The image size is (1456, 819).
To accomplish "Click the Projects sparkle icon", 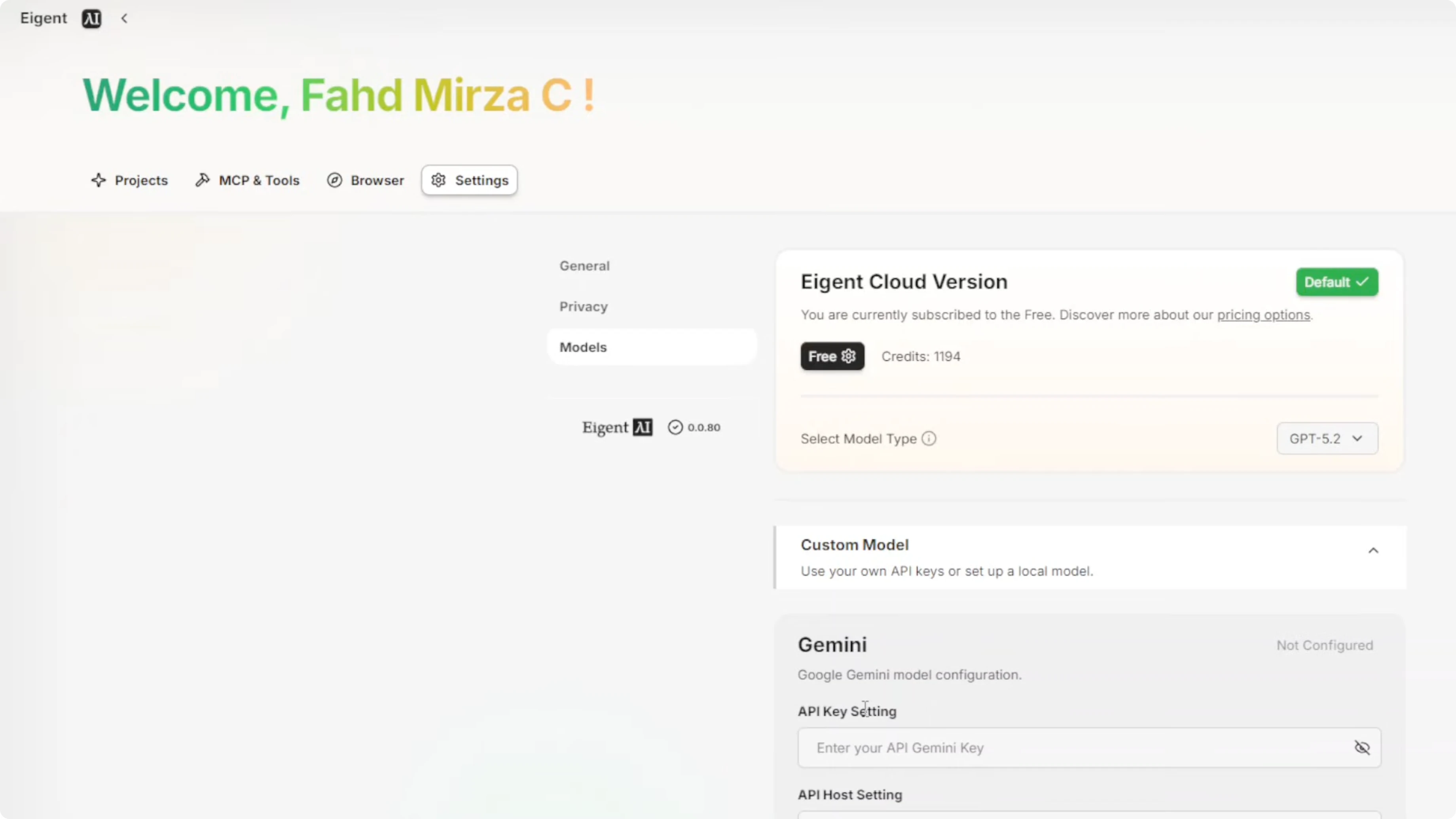I will (x=99, y=180).
